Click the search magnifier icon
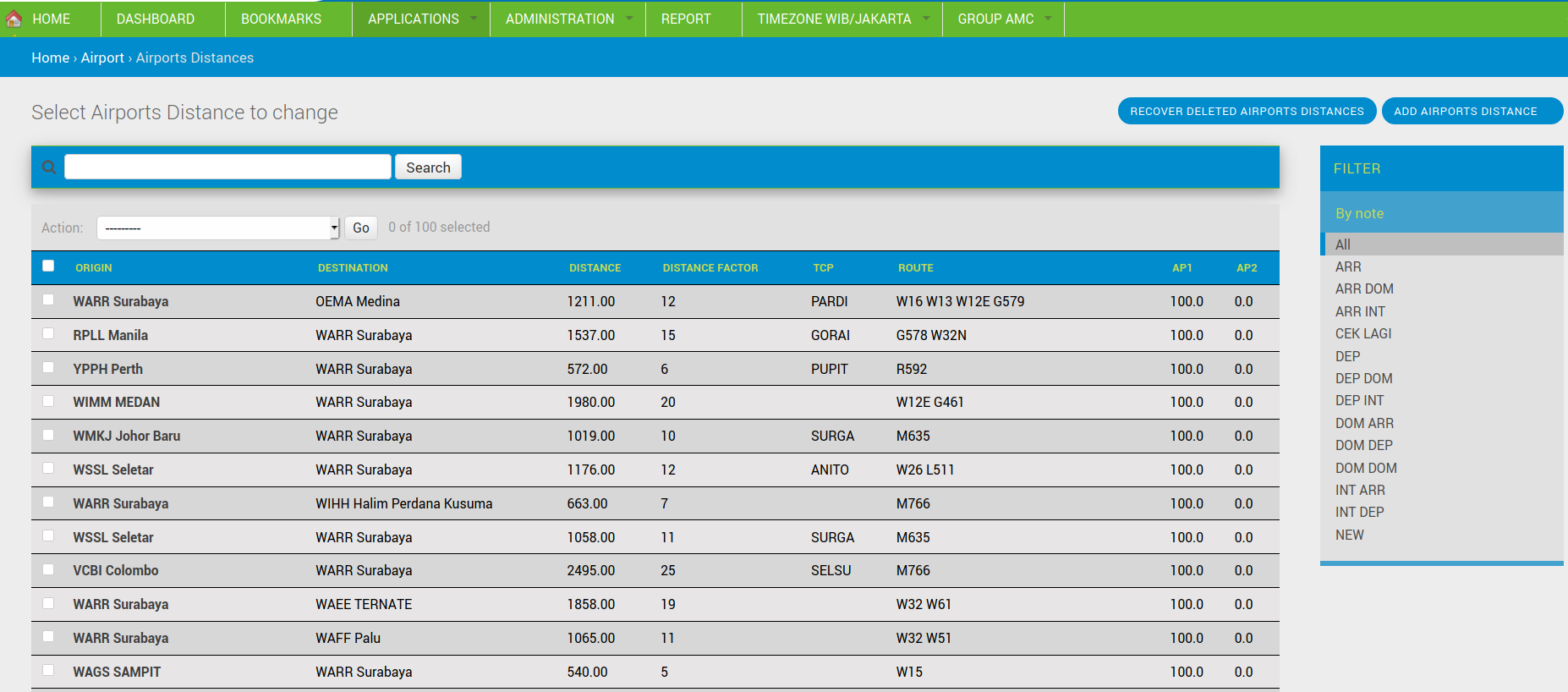The image size is (1568, 692). pos(49,168)
